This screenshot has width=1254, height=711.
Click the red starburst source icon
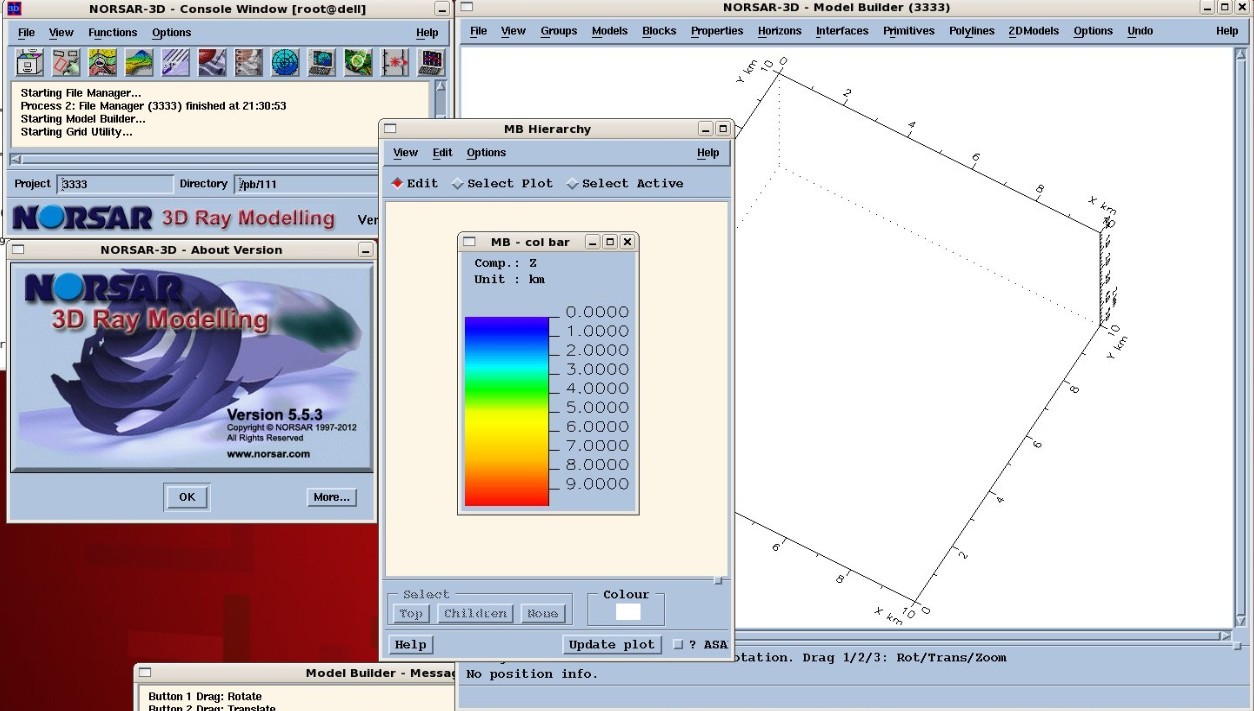(x=395, y=63)
